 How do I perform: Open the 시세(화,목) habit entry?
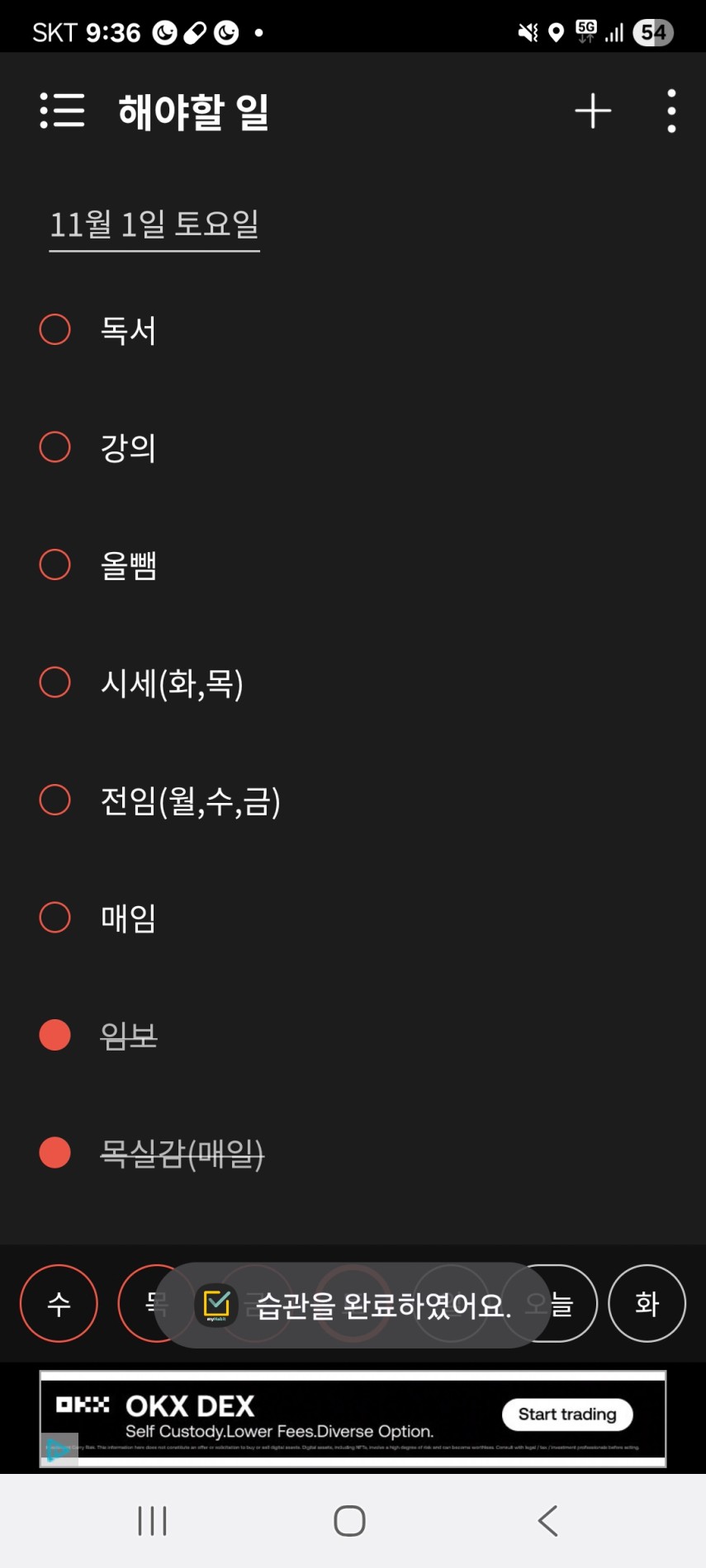click(172, 683)
